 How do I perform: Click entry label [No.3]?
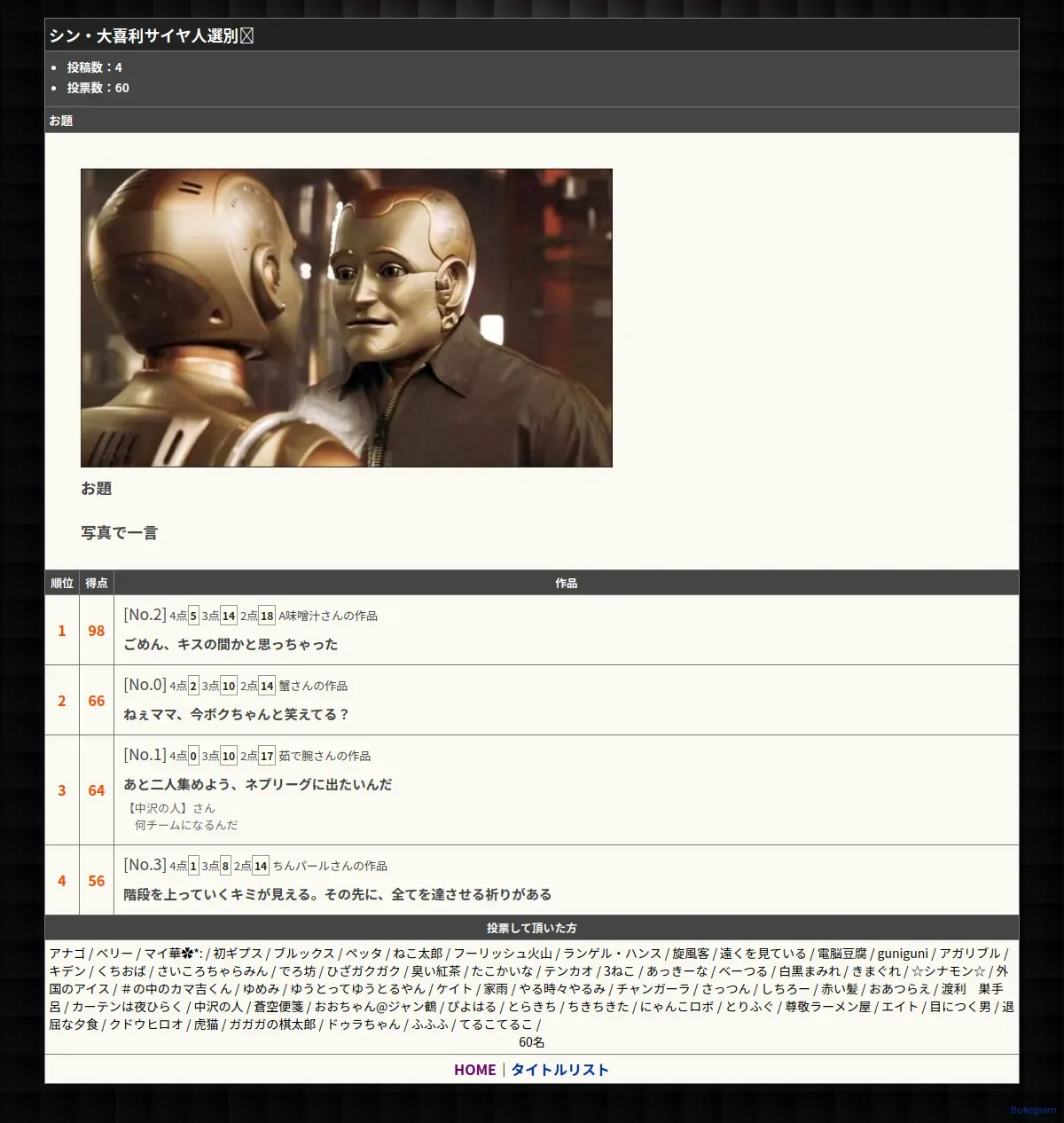point(145,865)
